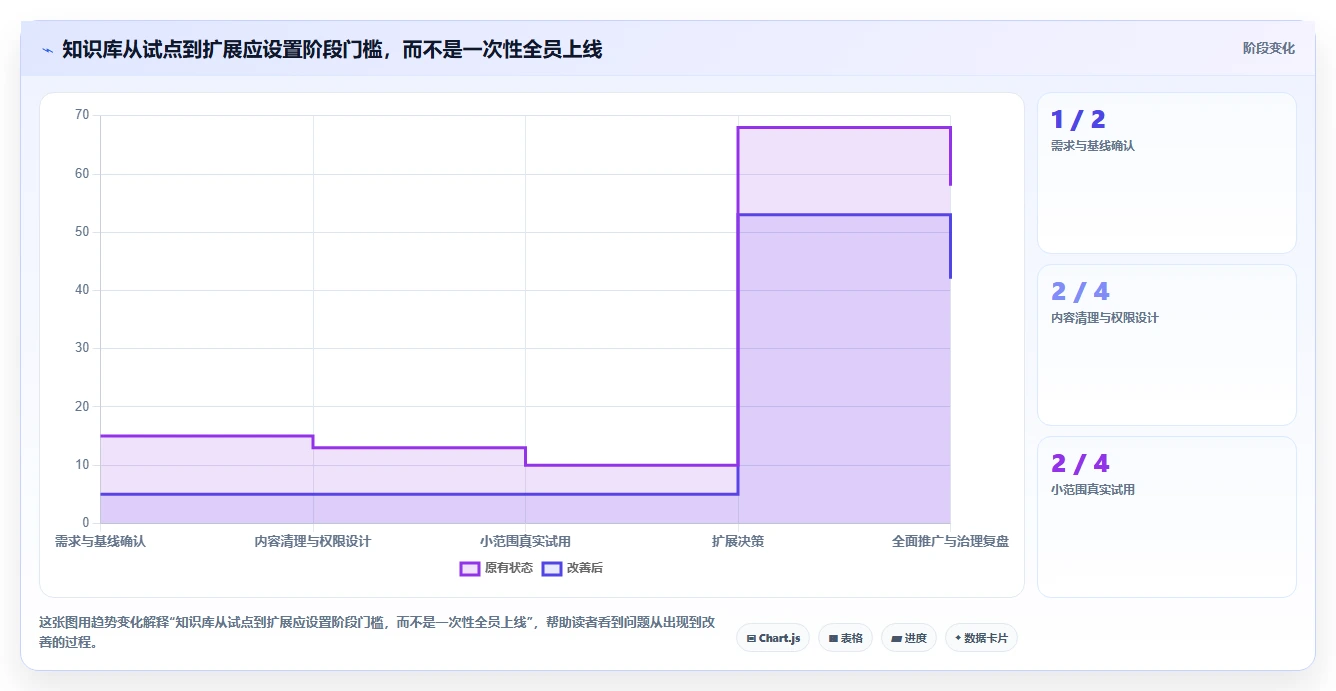Screen dimensions: 1336x691
Task: Click 小范围真实试用 card caption
Action: [1093, 490]
